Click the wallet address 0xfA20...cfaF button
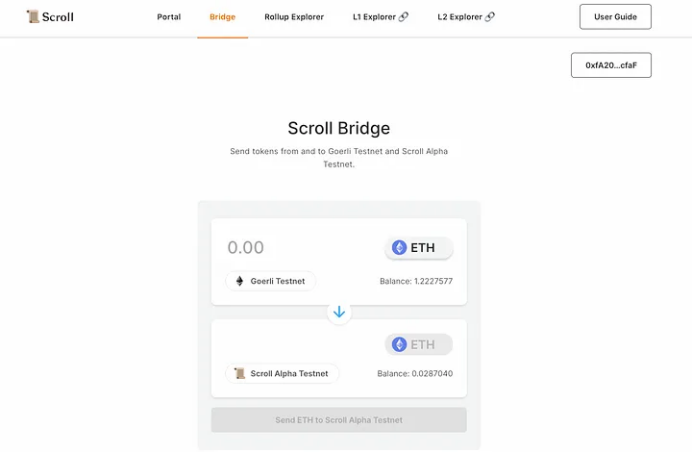The image size is (693, 452). pyautogui.click(x=611, y=65)
